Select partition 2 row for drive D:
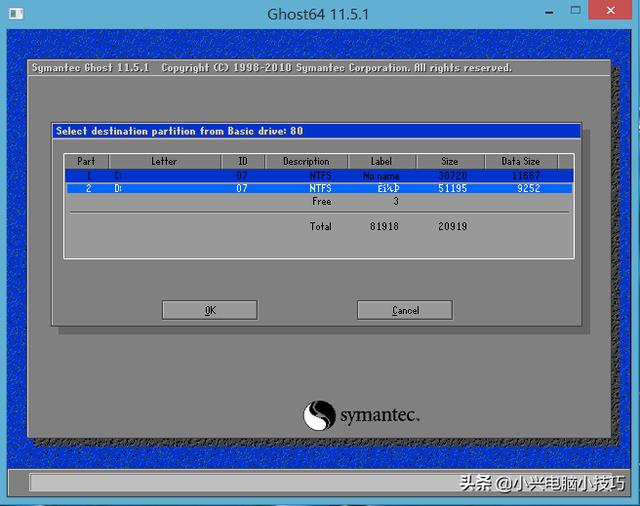The height and width of the screenshot is (506, 640). tap(319, 188)
